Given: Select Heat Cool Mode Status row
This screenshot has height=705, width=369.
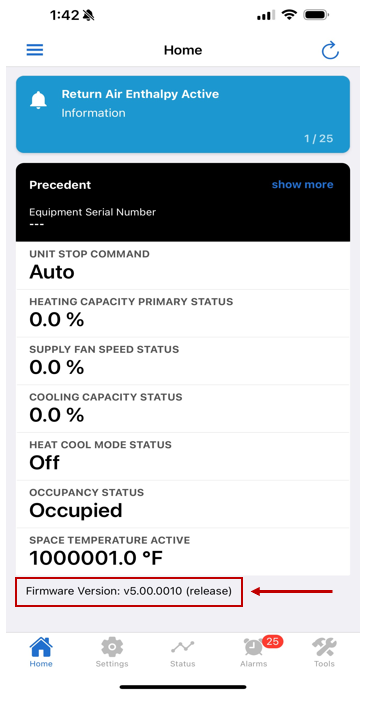Looking at the screenshot, I should [183, 456].
